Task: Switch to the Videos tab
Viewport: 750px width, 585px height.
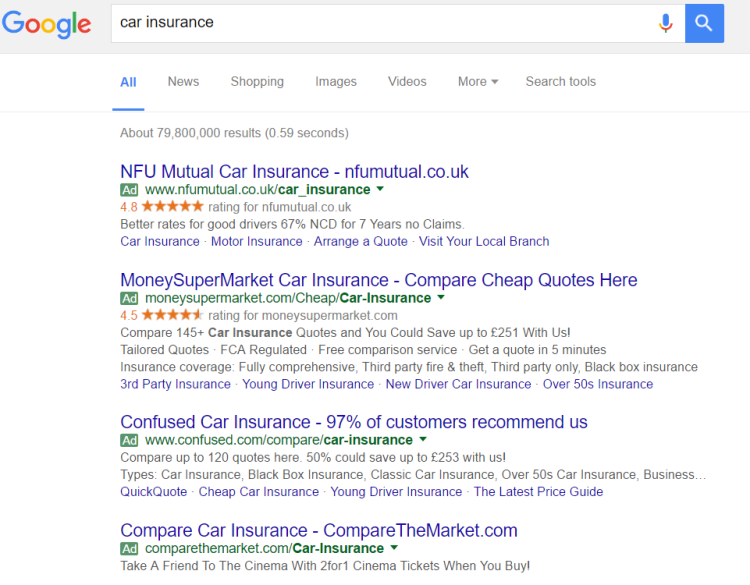Action: (x=407, y=82)
